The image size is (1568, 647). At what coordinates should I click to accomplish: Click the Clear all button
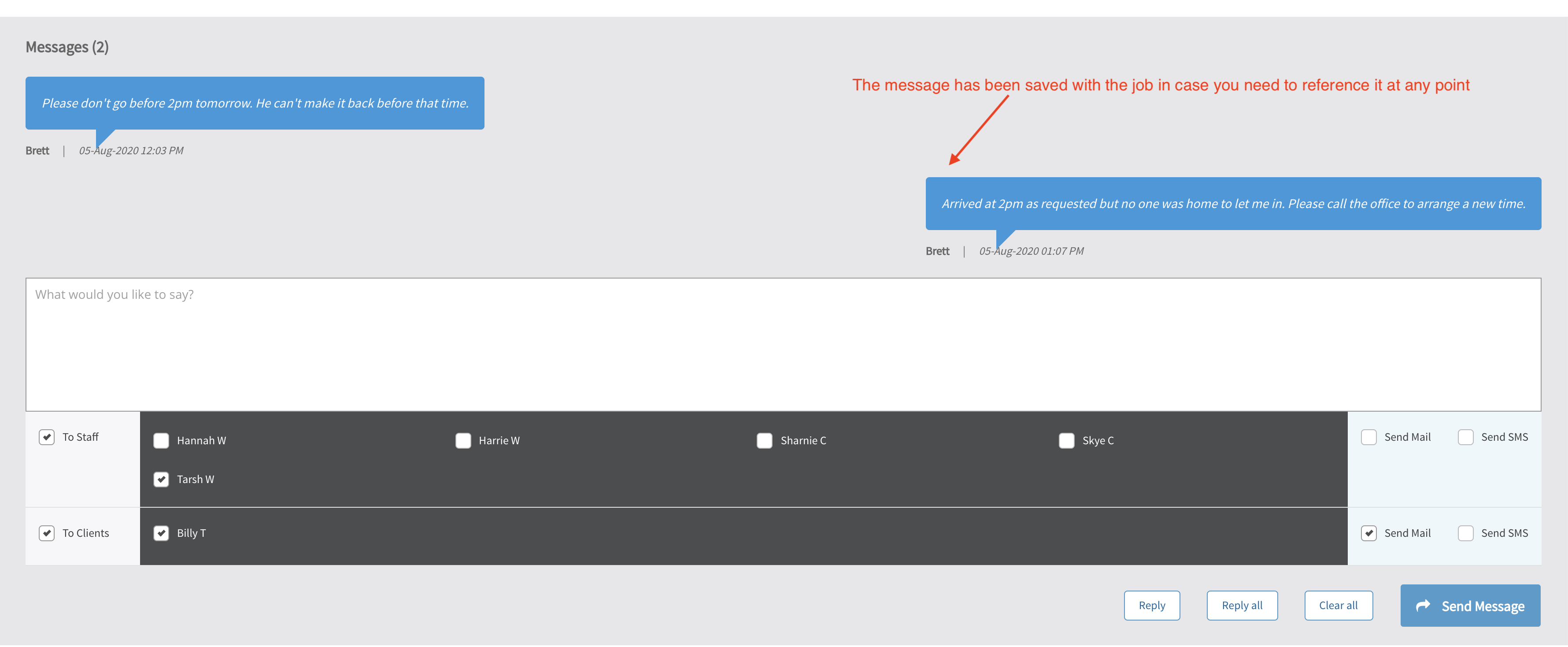pyautogui.click(x=1338, y=606)
